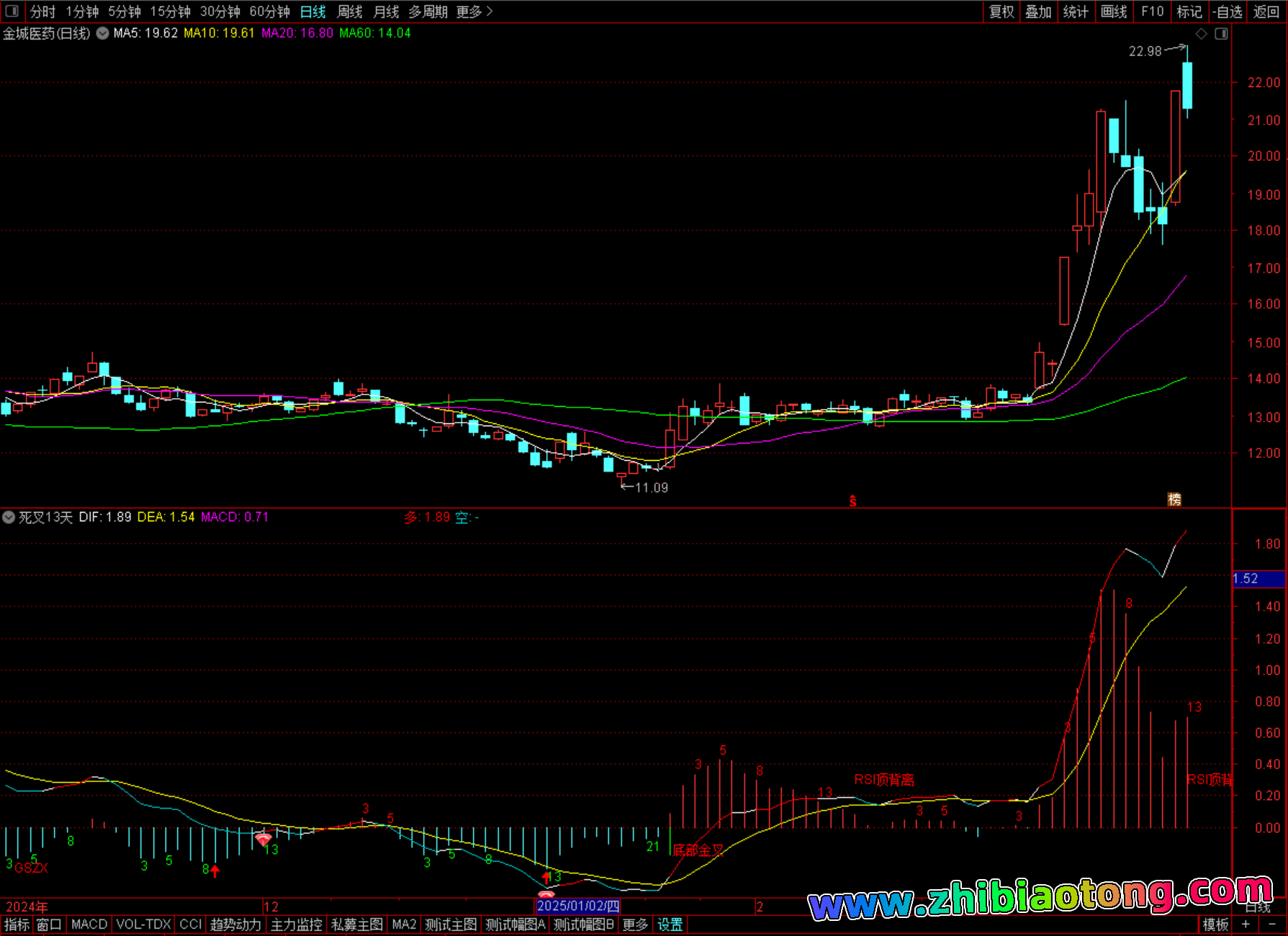The width and height of the screenshot is (1288, 936).
Task: Click the diamond icon above the price axis
Action: pyautogui.click(x=1201, y=34)
